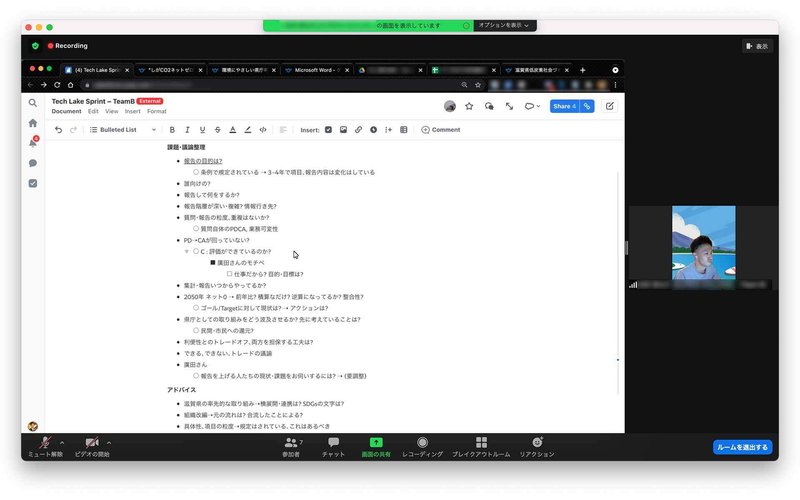Click the redo arrow in the toolbar
The width and height of the screenshot is (800, 500).
73,130
